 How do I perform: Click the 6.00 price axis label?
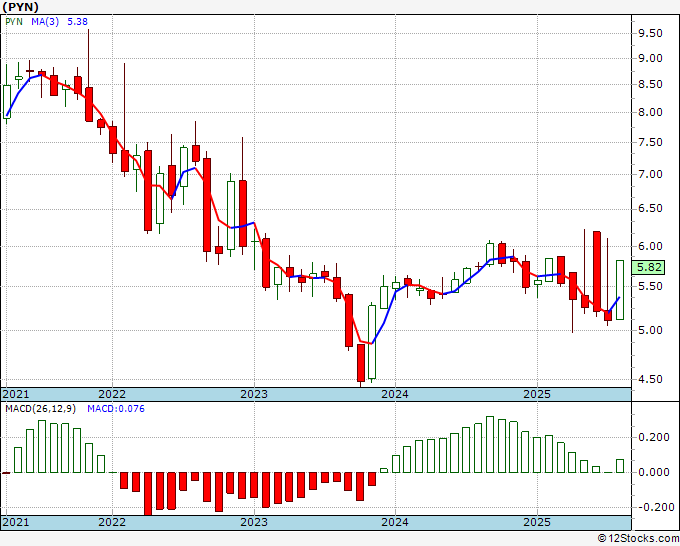point(650,246)
